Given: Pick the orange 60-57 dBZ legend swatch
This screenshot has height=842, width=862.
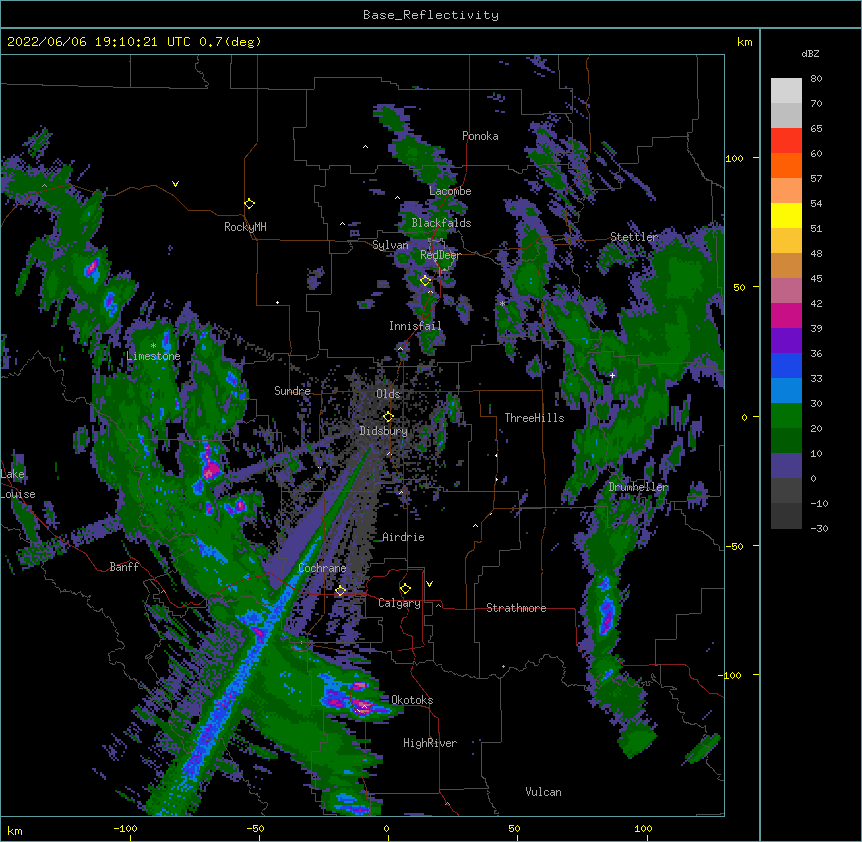Looking at the screenshot, I should [x=786, y=166].
